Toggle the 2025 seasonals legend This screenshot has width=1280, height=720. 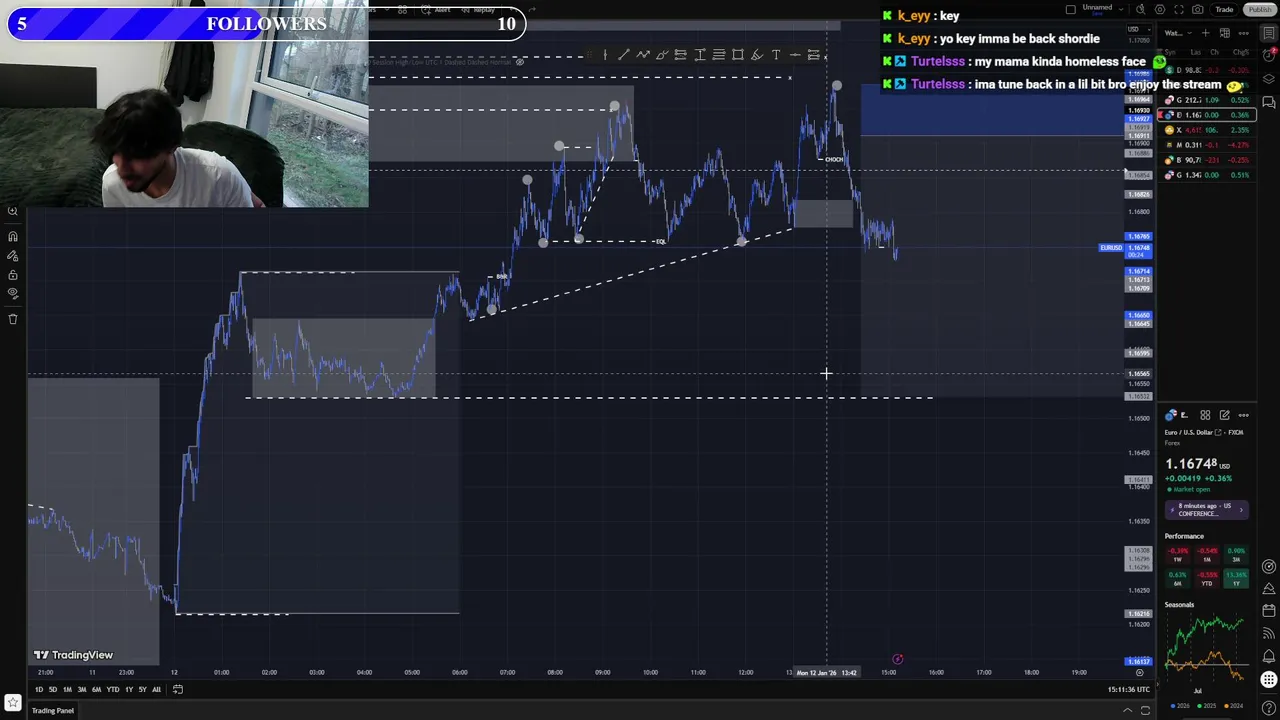click(1207, 706)
